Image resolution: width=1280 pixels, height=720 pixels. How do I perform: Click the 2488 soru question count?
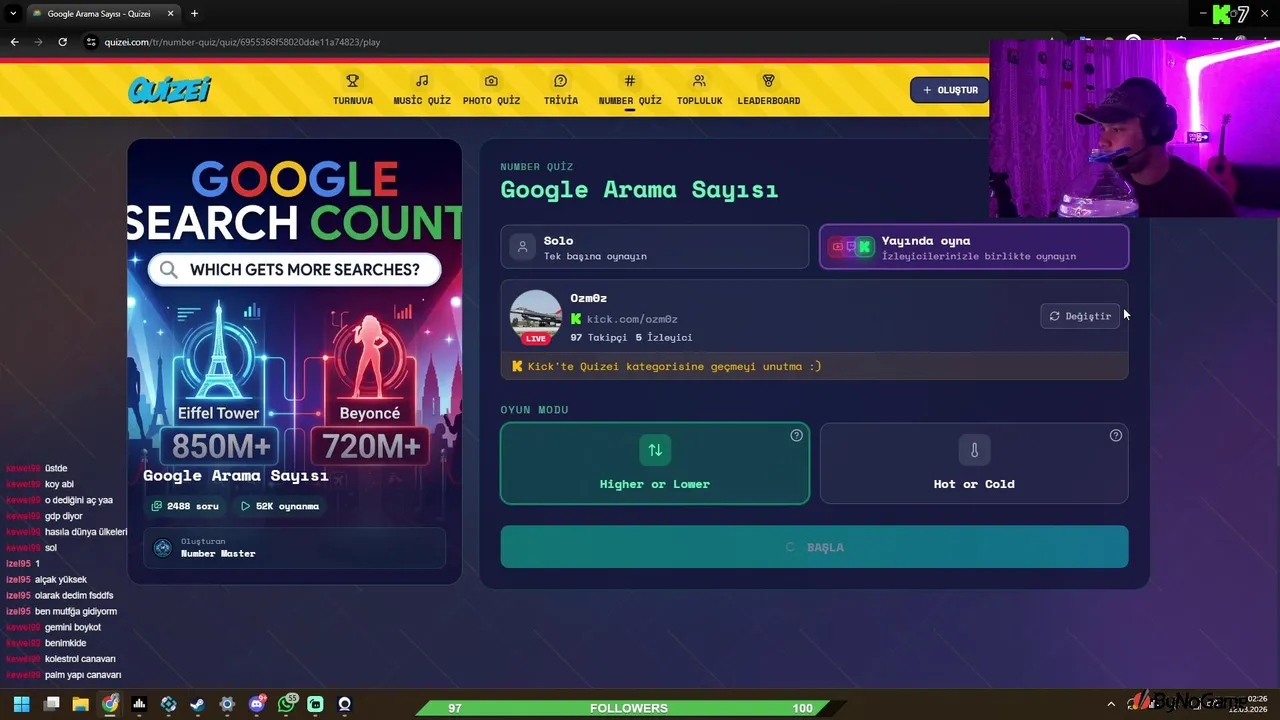pyautogui.click(x=185, y=506)
